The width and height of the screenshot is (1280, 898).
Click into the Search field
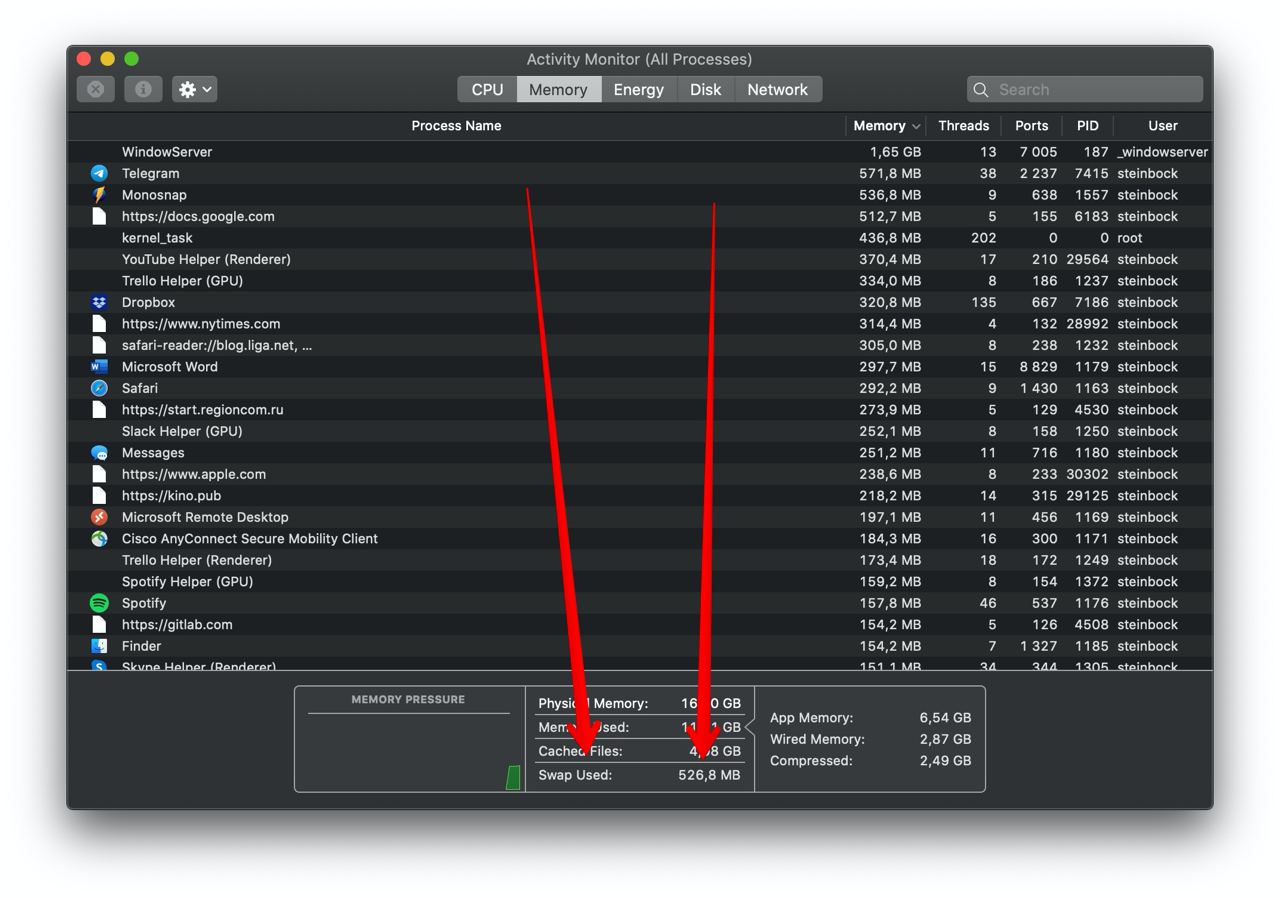(x=1085, y=89)
